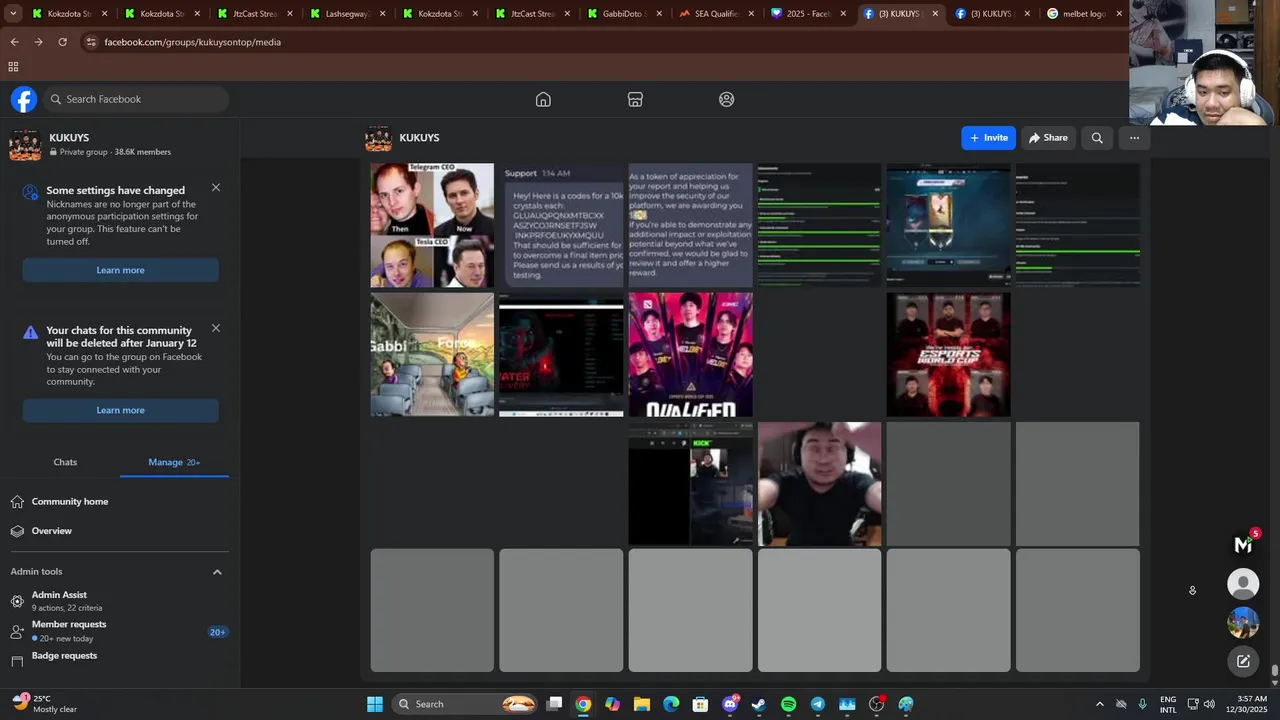
Task: Open Steam from the taskbar
Action: [x=759, y=704]
